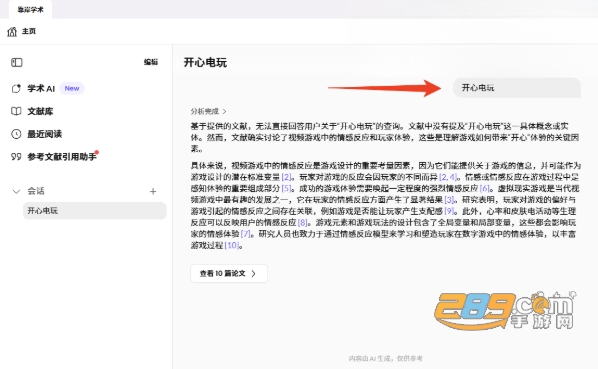Click the 编辑 button in sidebar
This screenshot has width=598, height=369.
[151, 62]
